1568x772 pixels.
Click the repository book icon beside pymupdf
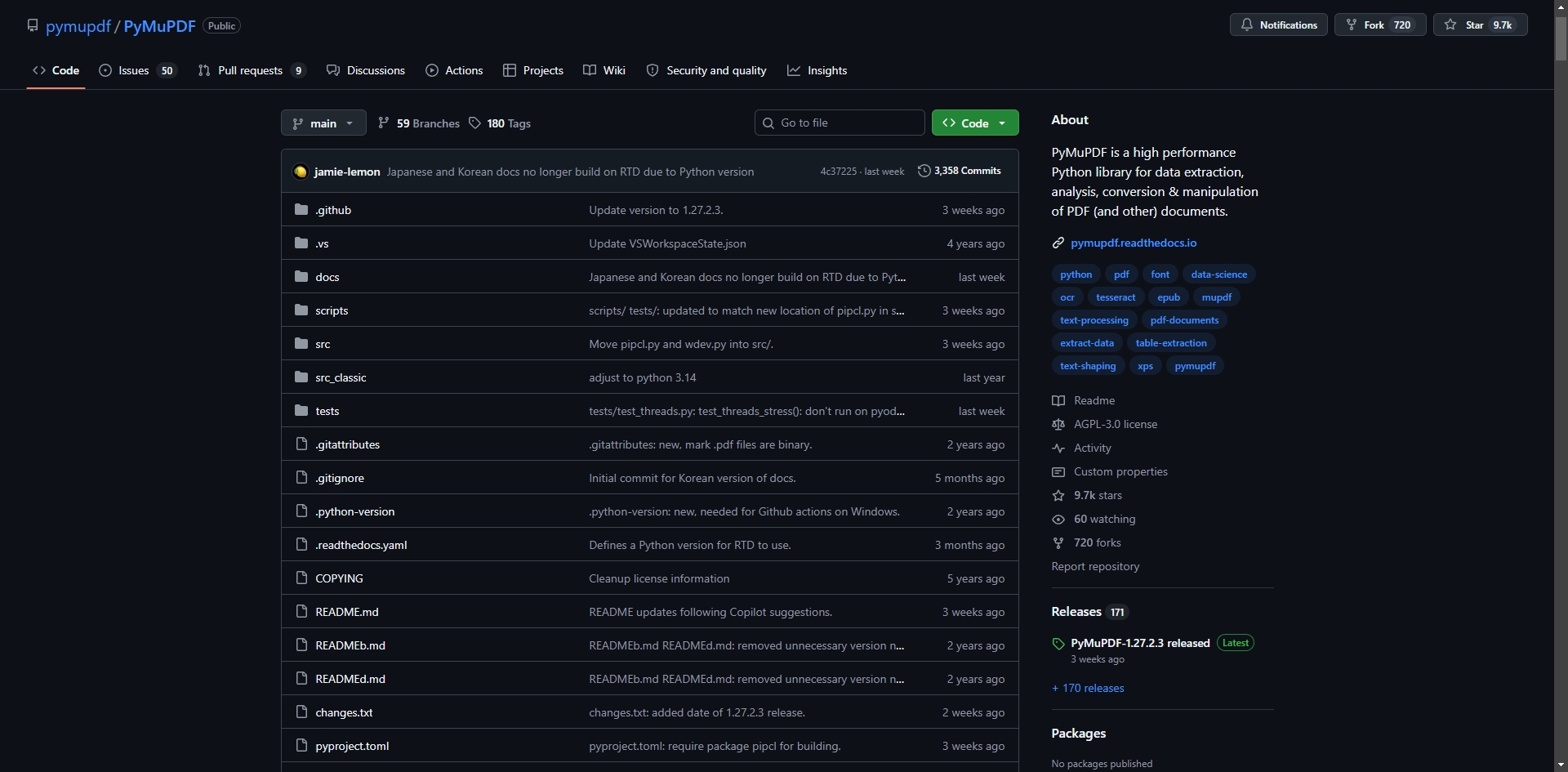click(x=33, y=25)
